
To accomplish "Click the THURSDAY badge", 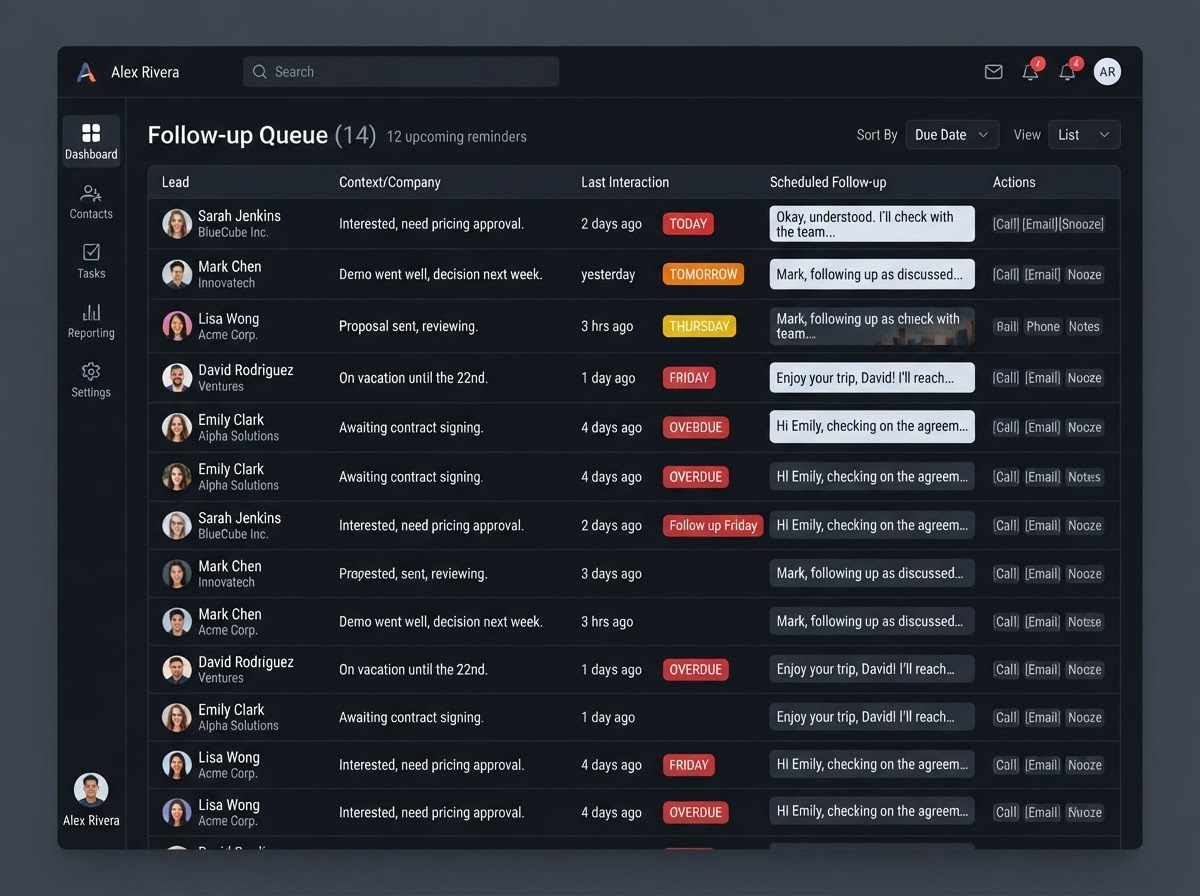I will (699, 326).
